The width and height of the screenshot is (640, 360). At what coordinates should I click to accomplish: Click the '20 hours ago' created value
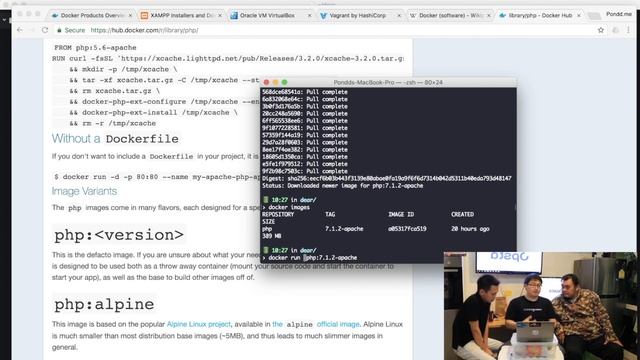(470, 229)
